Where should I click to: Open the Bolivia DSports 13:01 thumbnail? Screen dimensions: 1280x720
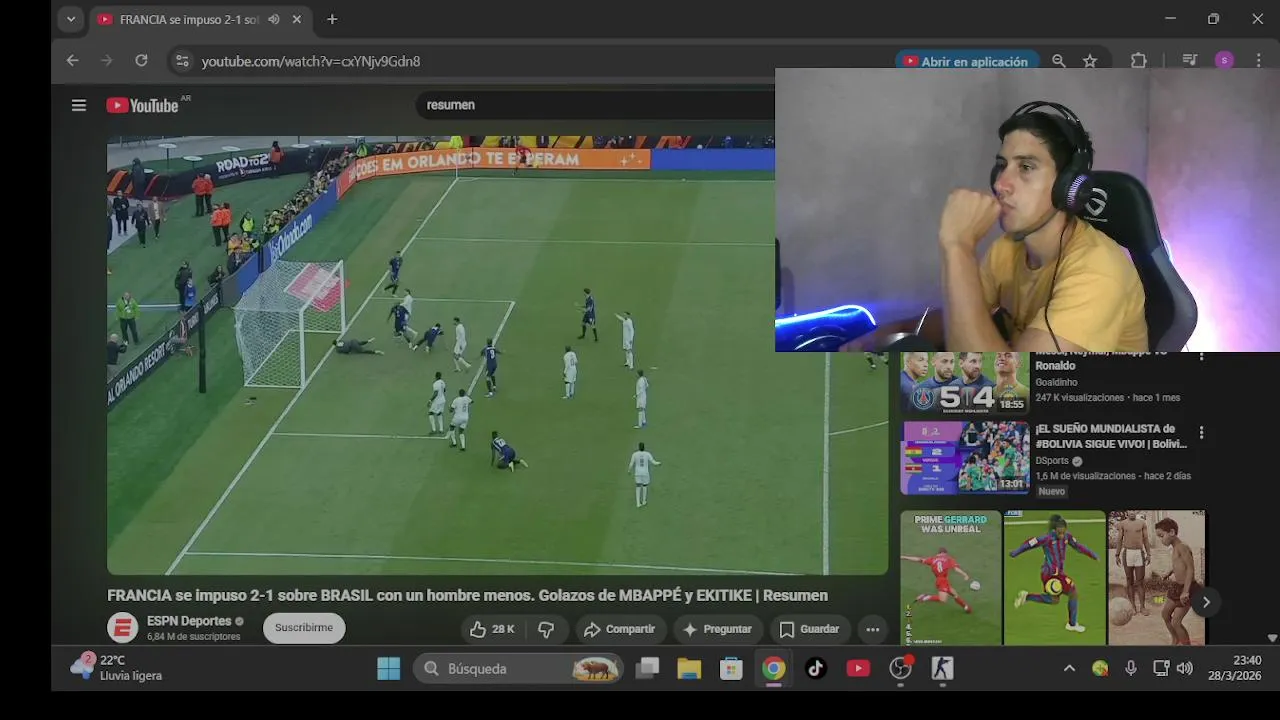964,458
